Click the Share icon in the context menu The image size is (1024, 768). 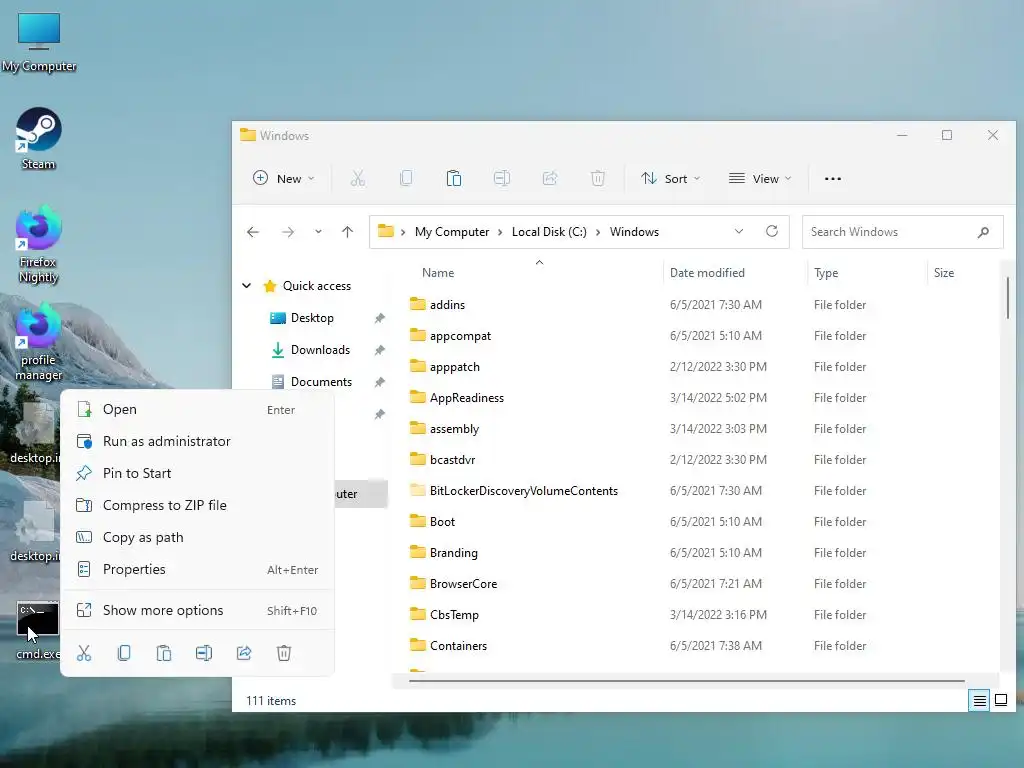[x=244, y=653]
